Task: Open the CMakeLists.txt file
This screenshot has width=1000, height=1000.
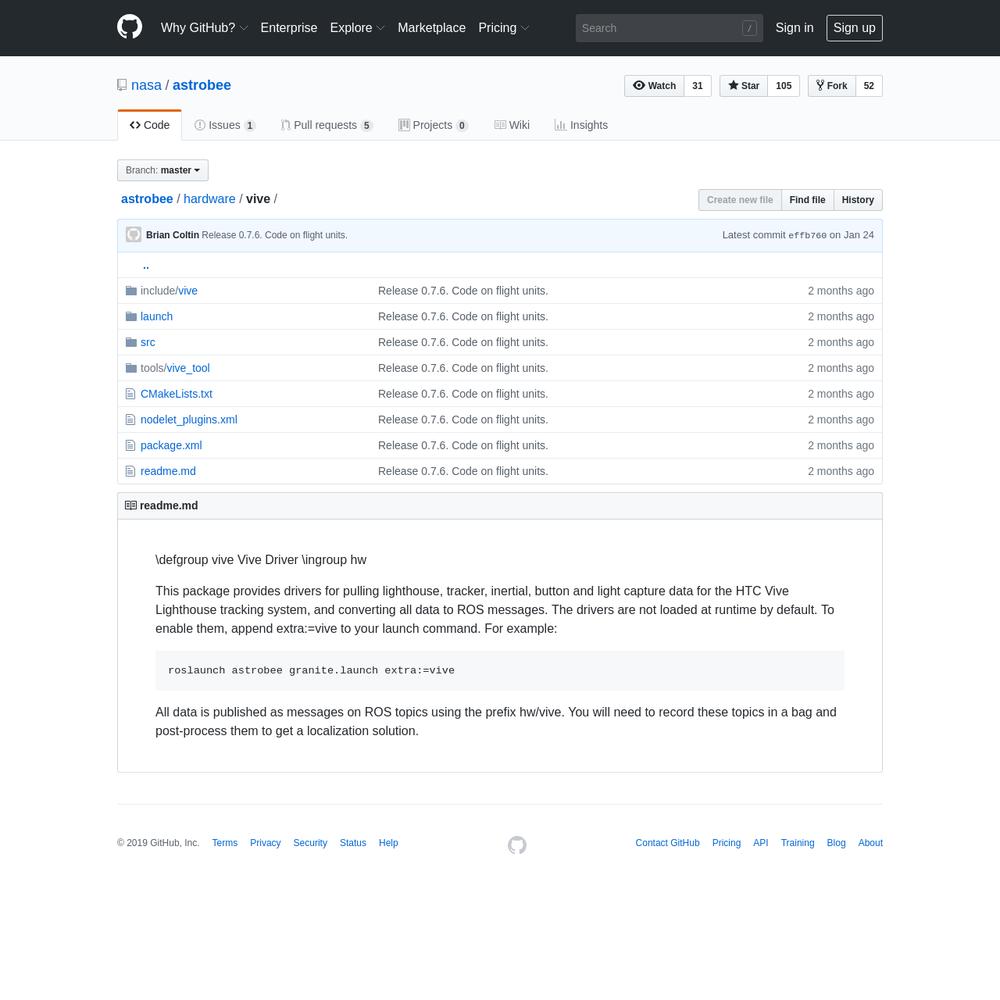Action: [x=176, y=394]
